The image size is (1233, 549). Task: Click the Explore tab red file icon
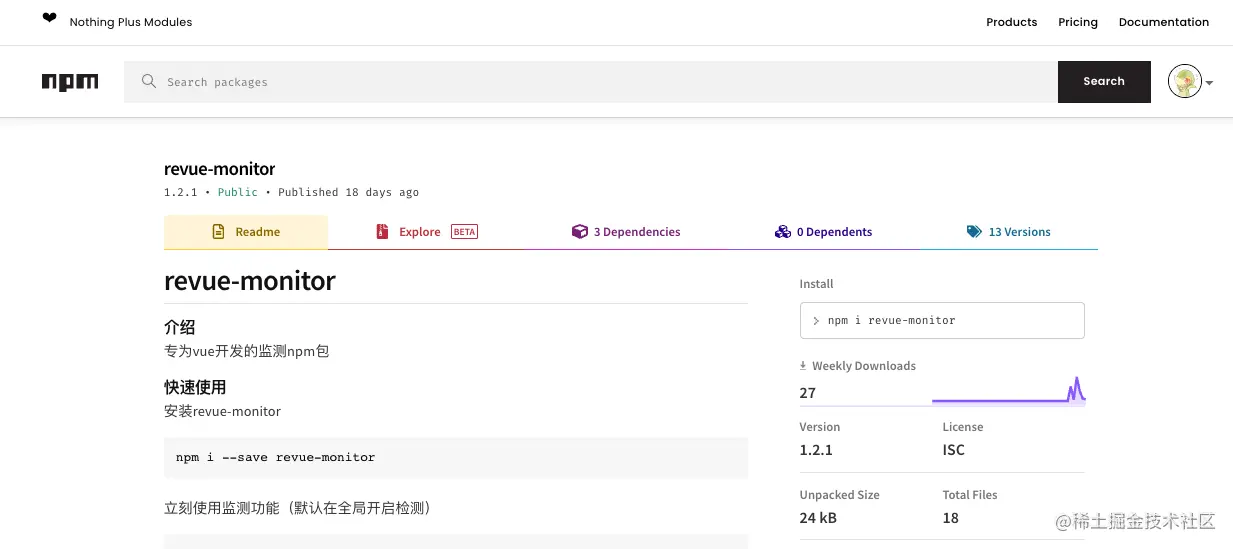(382, 231)
